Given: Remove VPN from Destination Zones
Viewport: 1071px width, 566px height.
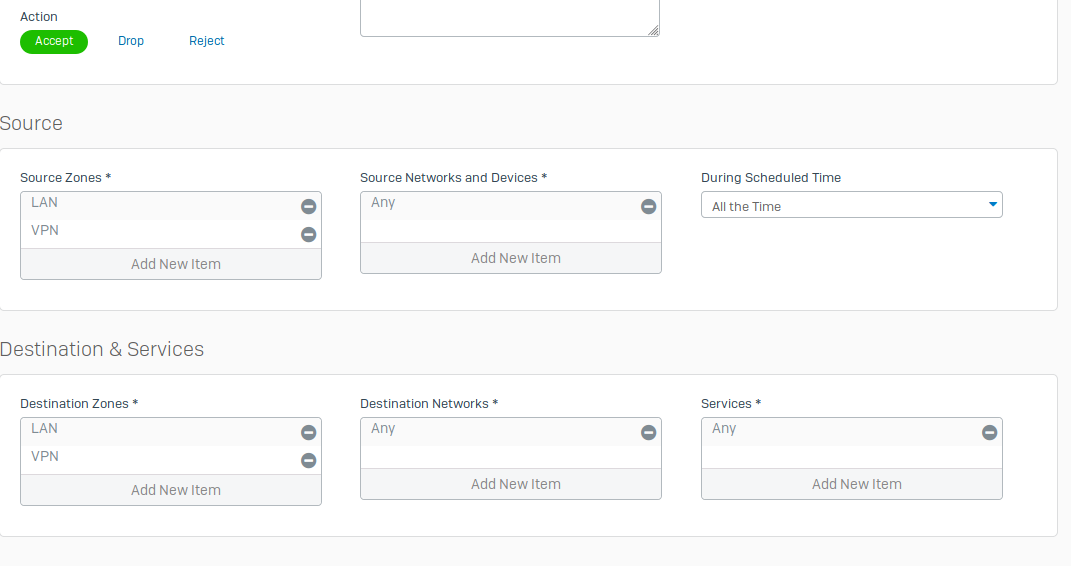Looking at the screenshot, I should 309,460.
